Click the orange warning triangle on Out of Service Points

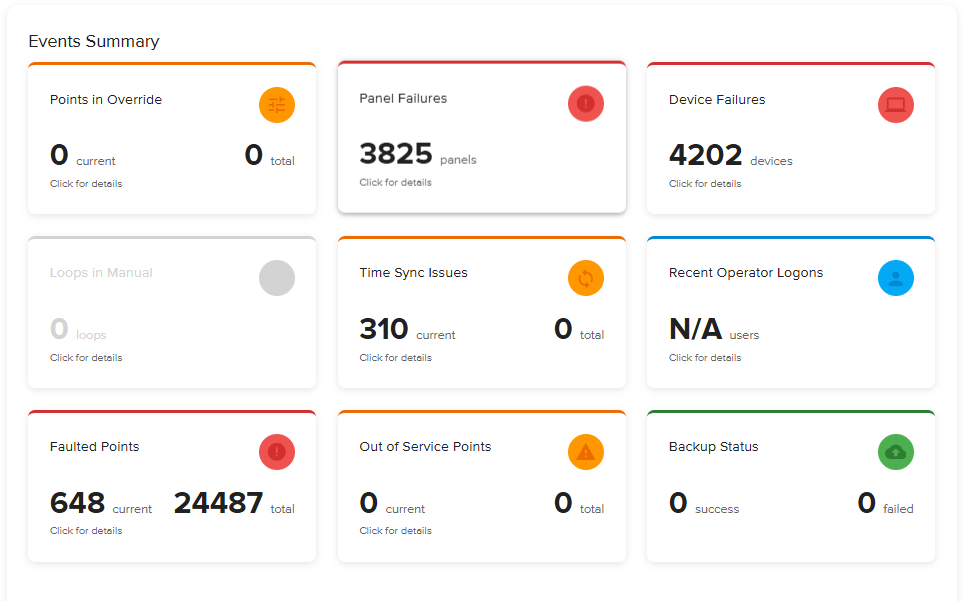click(x=586, y=452)
